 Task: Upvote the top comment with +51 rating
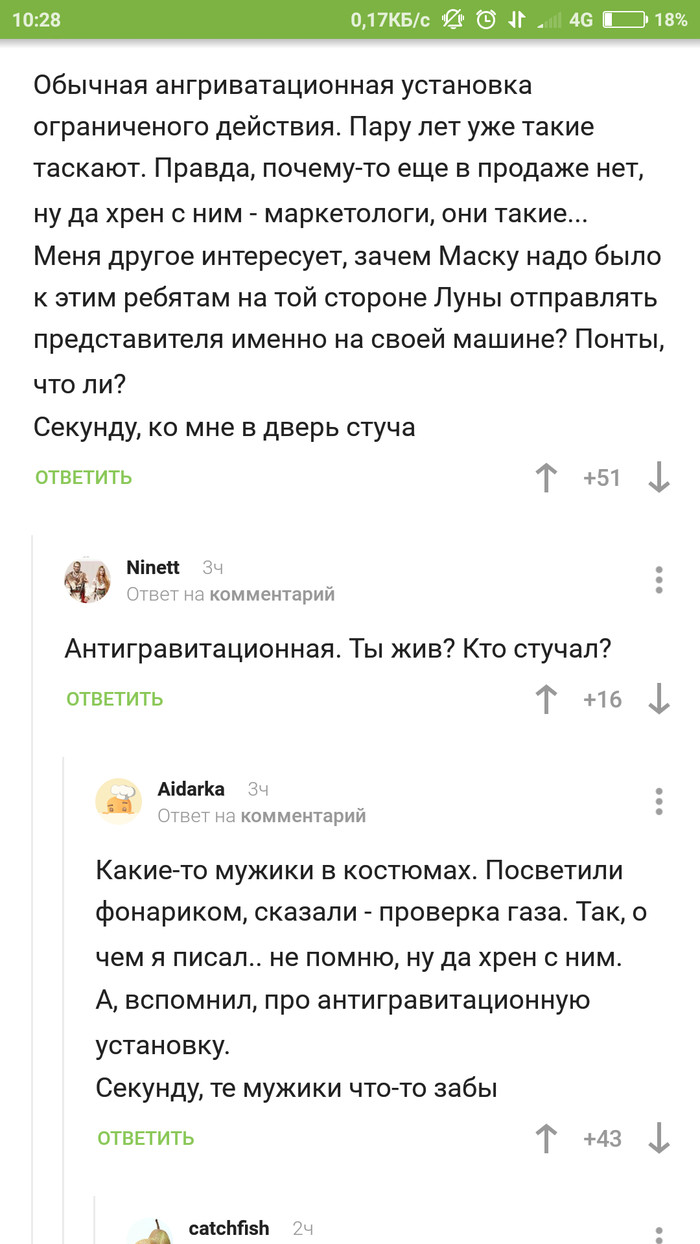545,478
